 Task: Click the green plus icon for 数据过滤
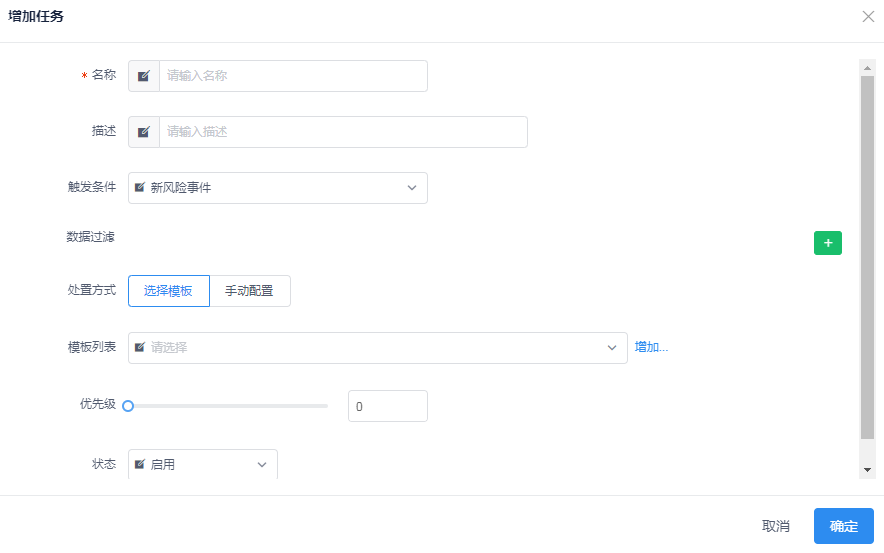[827, 243]
